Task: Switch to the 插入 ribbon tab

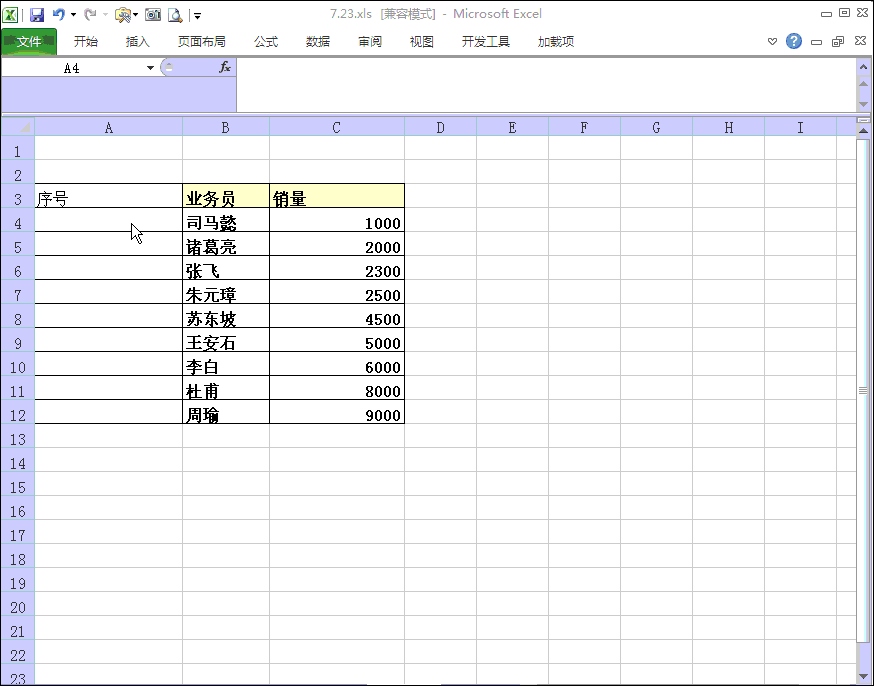Action: point(138,42)
